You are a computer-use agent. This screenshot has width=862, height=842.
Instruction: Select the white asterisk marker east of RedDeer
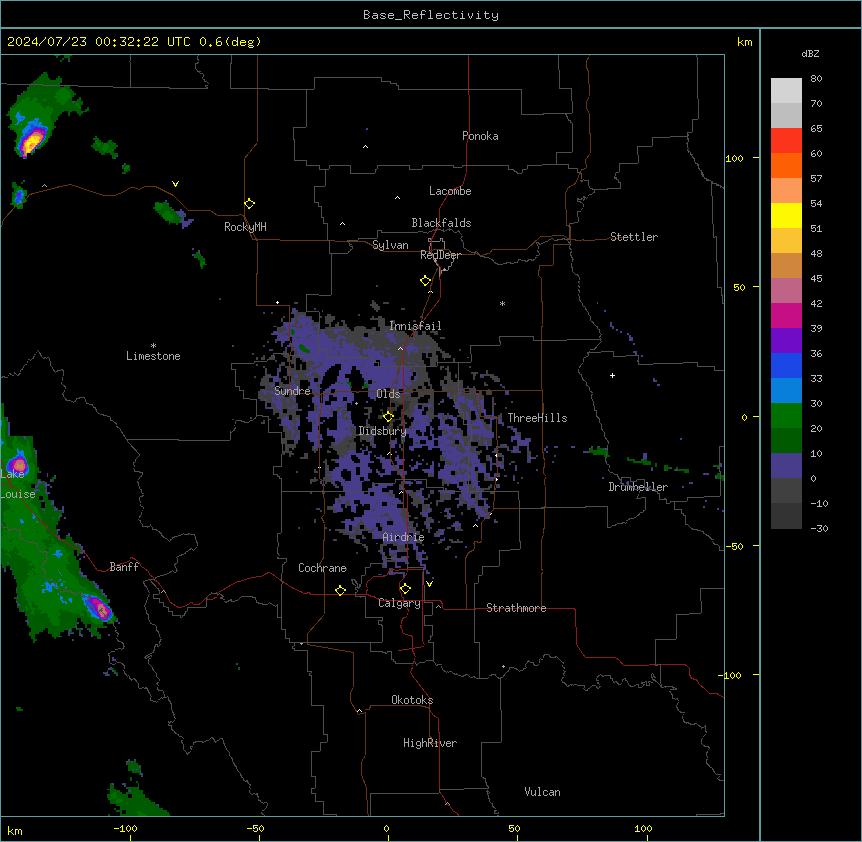502,303
